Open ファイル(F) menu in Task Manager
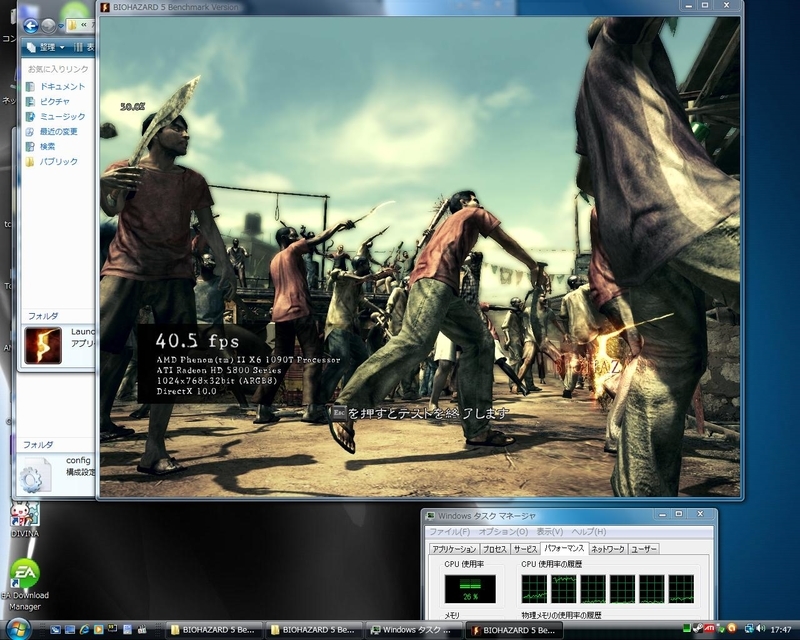Screen dimensions: 800x640 click(449, 532)
